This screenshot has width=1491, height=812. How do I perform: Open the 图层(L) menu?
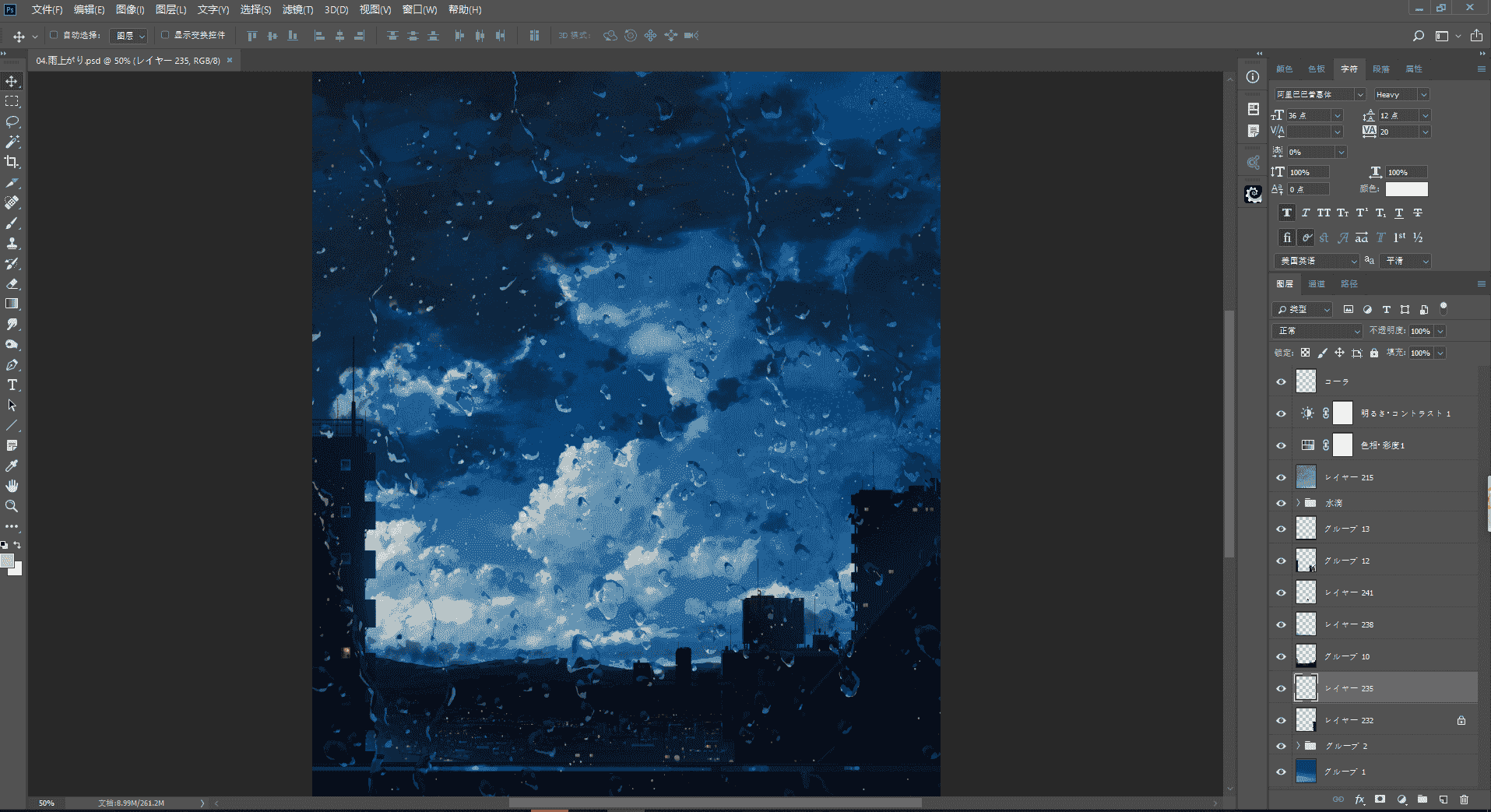(x=171, y=9)
